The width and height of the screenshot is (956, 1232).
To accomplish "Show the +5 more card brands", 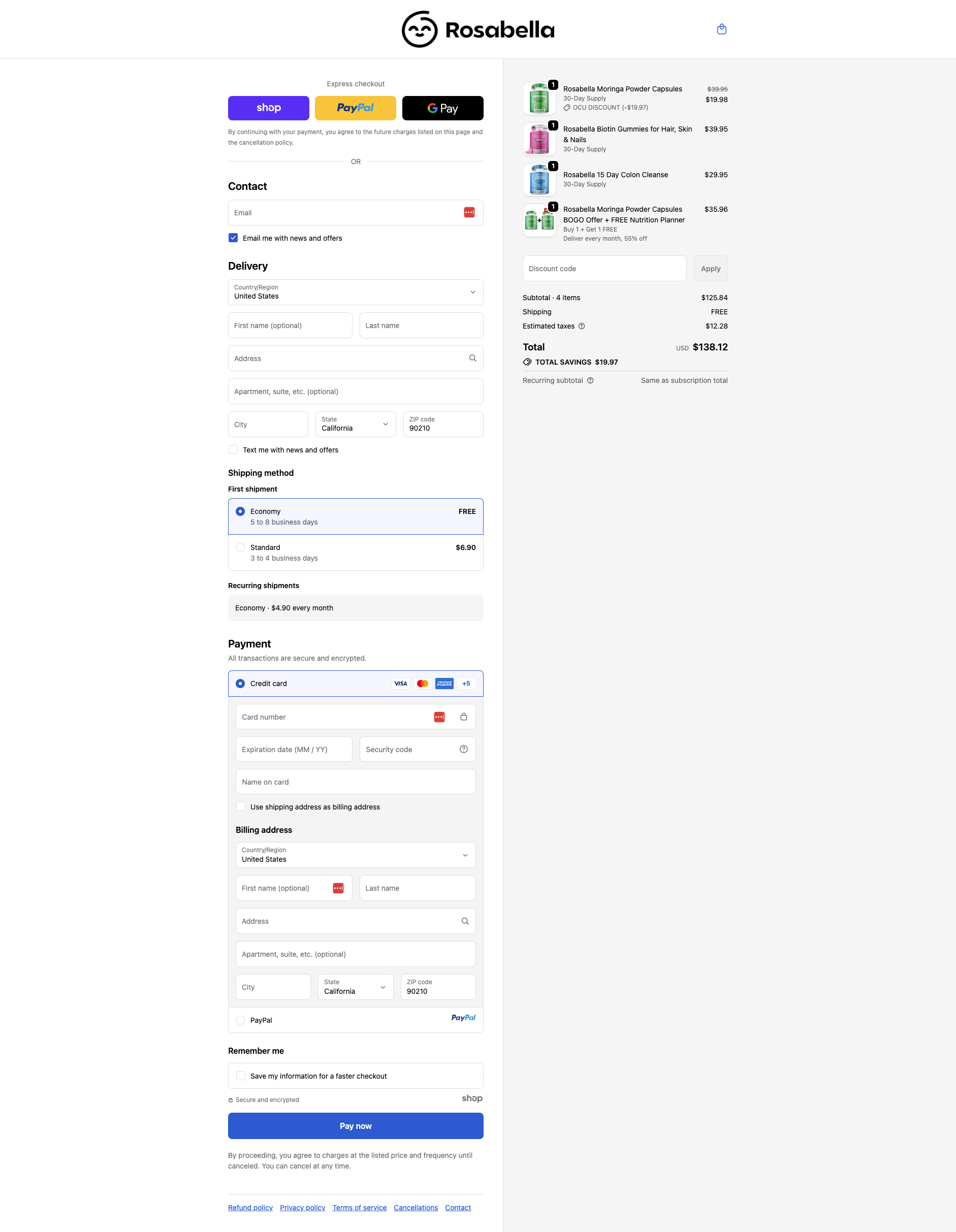I will (x=466, y=684).
